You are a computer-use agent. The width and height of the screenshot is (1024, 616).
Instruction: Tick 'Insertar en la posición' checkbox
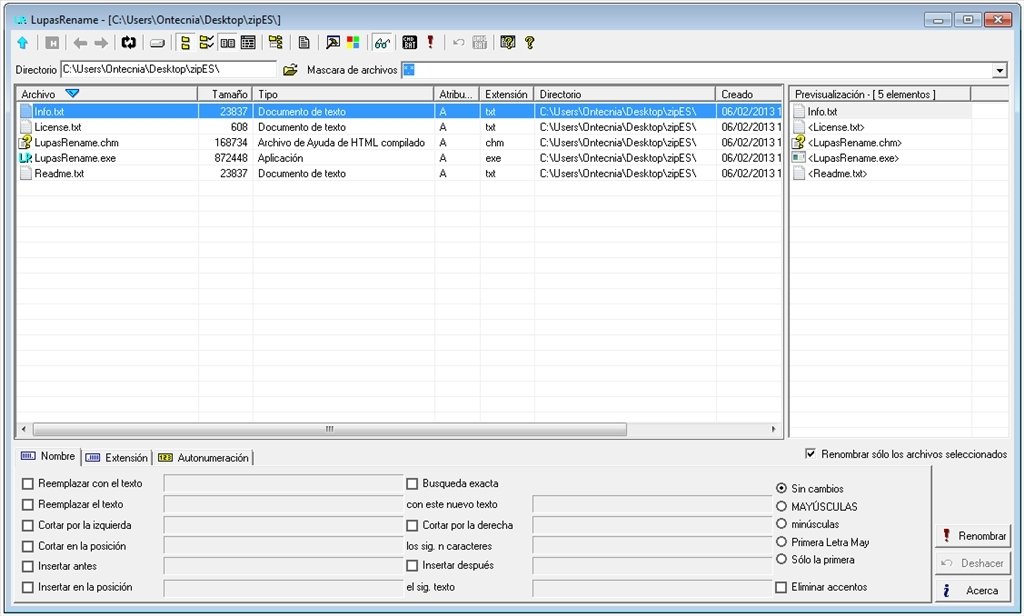point(27,588)
